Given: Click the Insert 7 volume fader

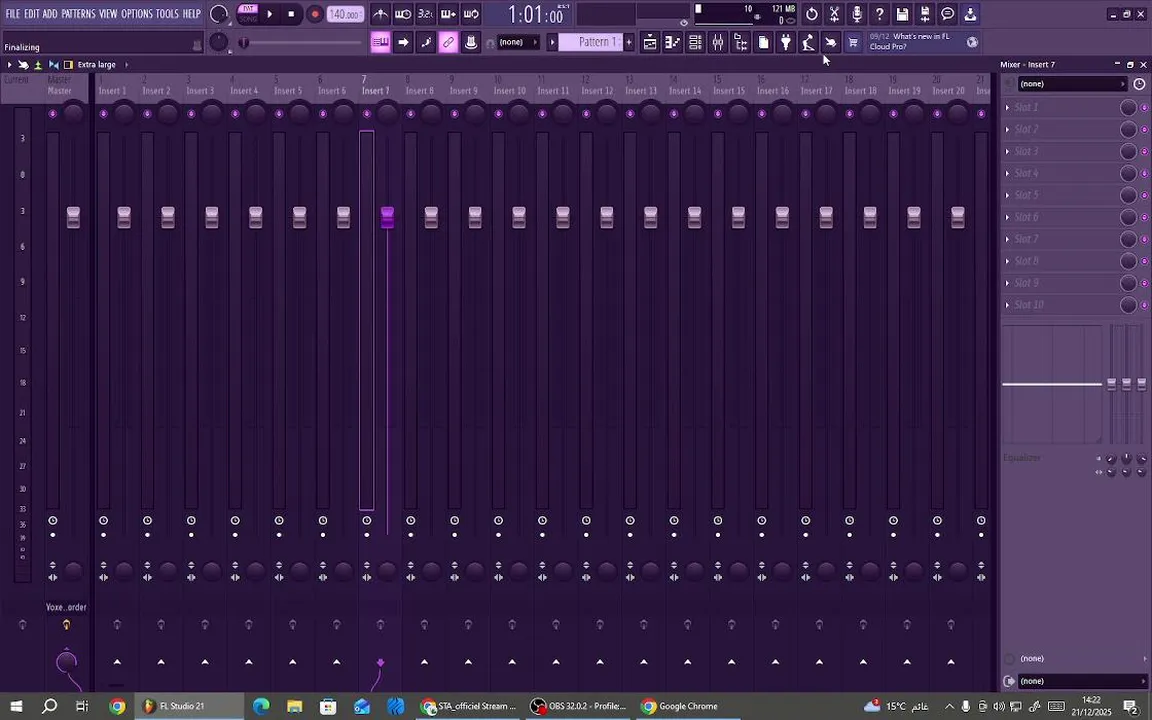Looking at the screenshot, I should click(x=387, y=217).
